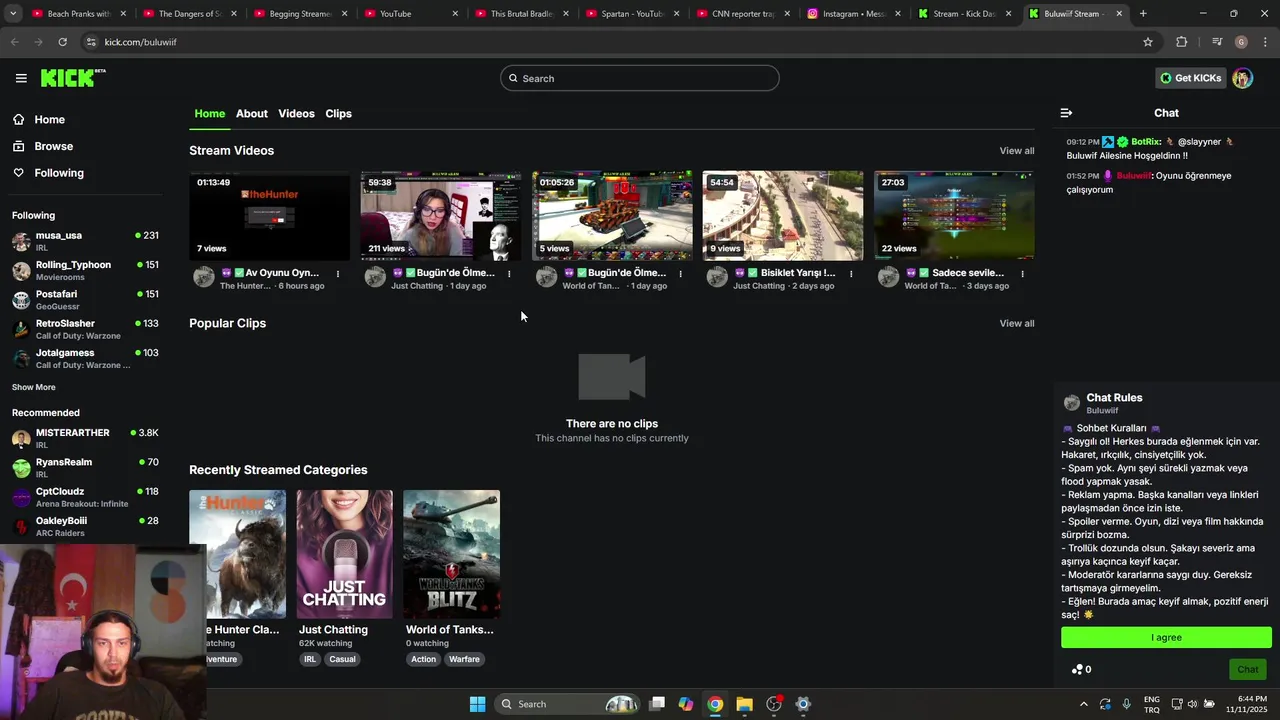
Task: Click the Warfare category tag
Action: [464, 659]
